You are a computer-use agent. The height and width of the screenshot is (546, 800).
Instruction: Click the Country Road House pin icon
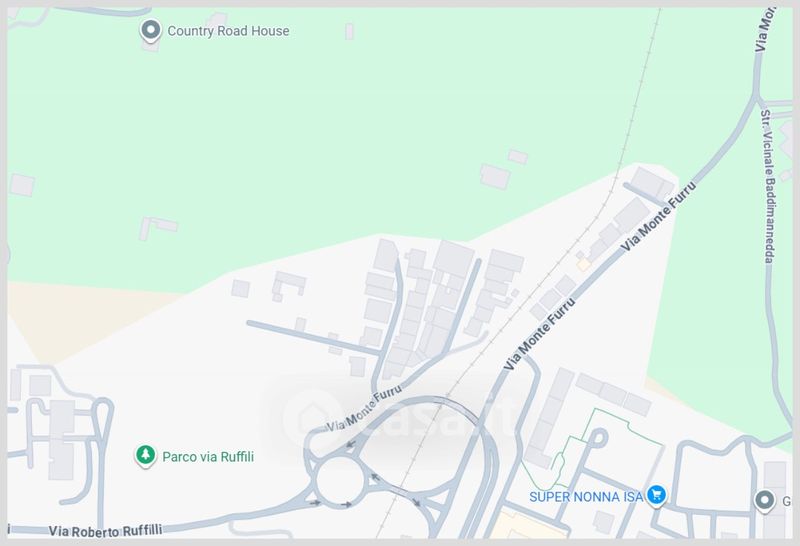point(151,31)
